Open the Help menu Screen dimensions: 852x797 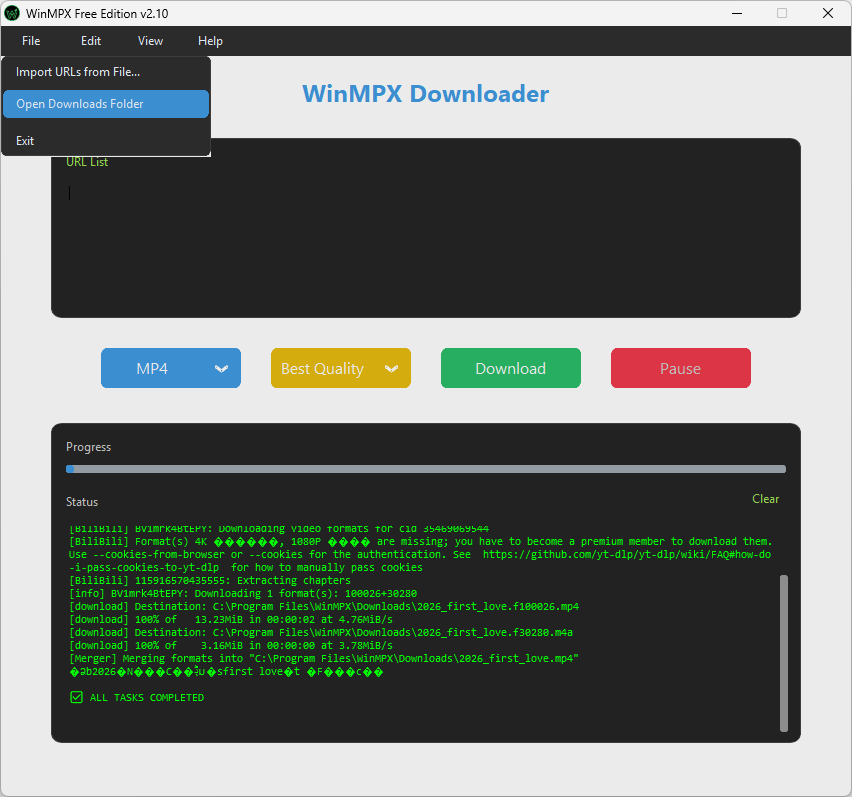(210, 41)
